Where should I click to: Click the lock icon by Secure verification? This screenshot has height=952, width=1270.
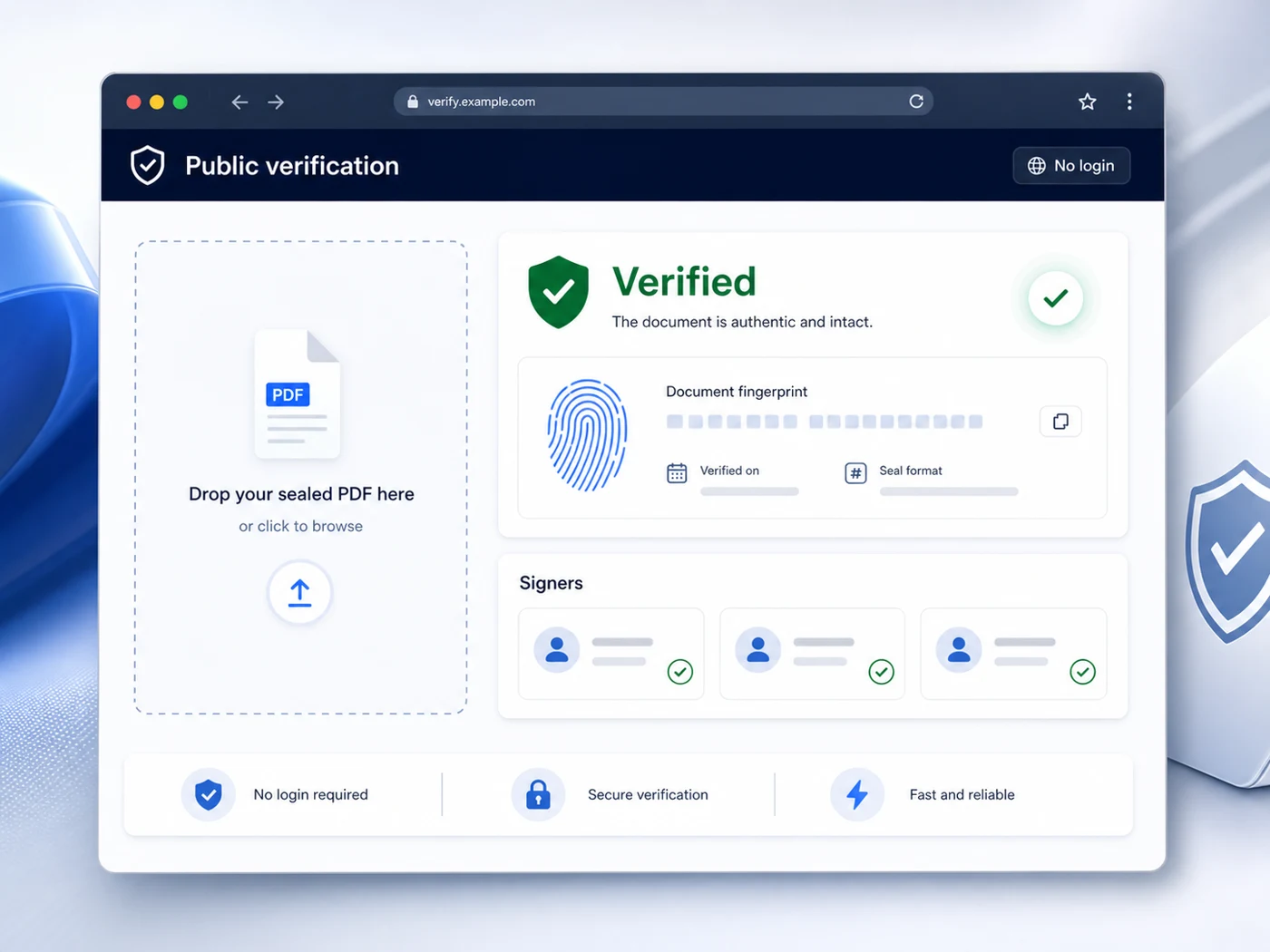pos(538,795)
